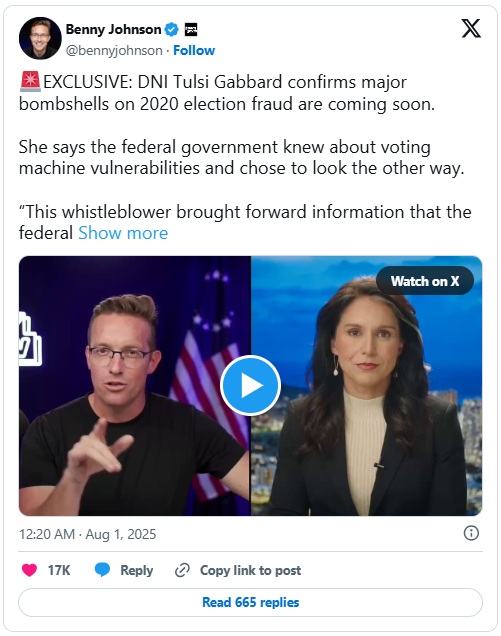Click the X logo icon
Viewport: 501px width, 636px height.
pos(471,28)
